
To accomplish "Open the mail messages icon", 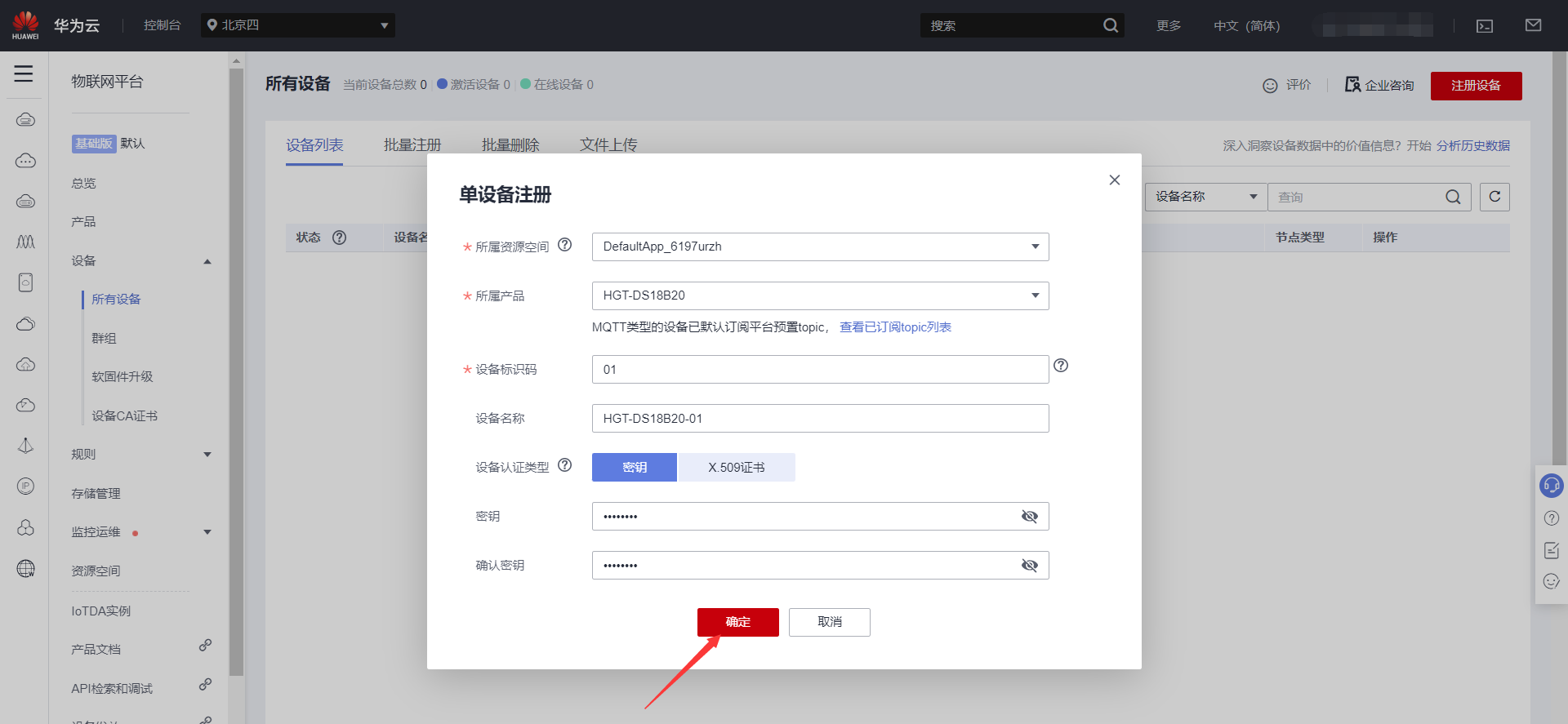I will pos(1533,25).
